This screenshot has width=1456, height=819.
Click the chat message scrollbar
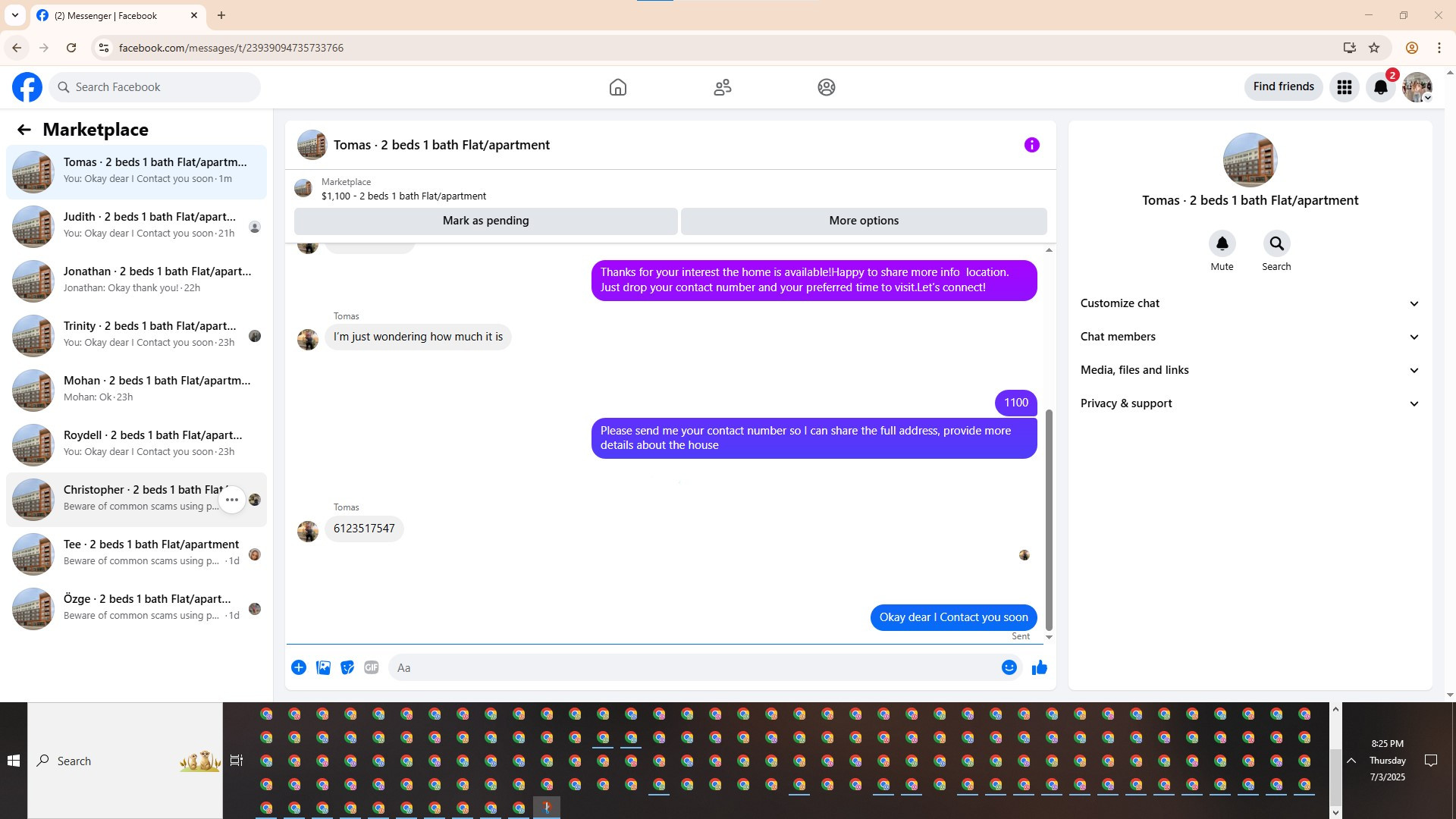(x=1049, y=519)
